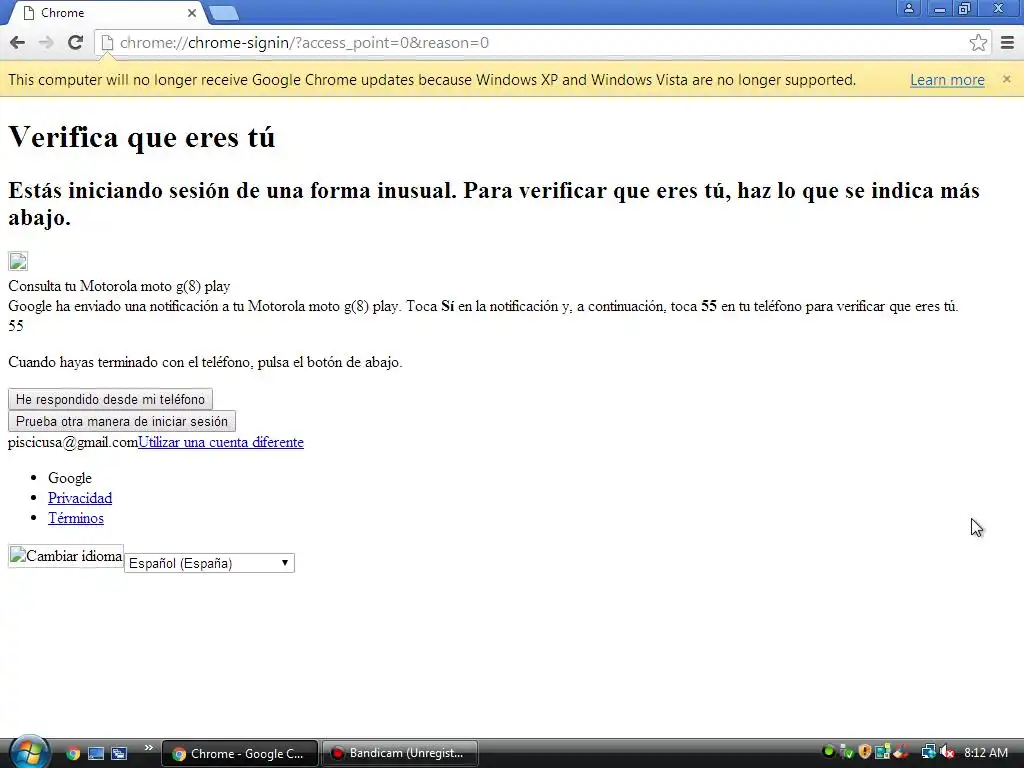Click the Show Desktop quick launch icon

[x=96, y=754]
